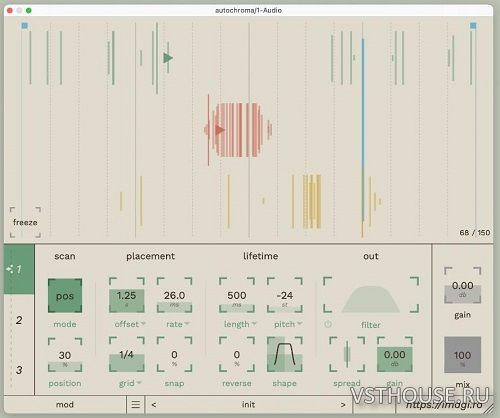Click the filter curve display
The height and width of the screenshot is (418, 500).
point(371,295)
